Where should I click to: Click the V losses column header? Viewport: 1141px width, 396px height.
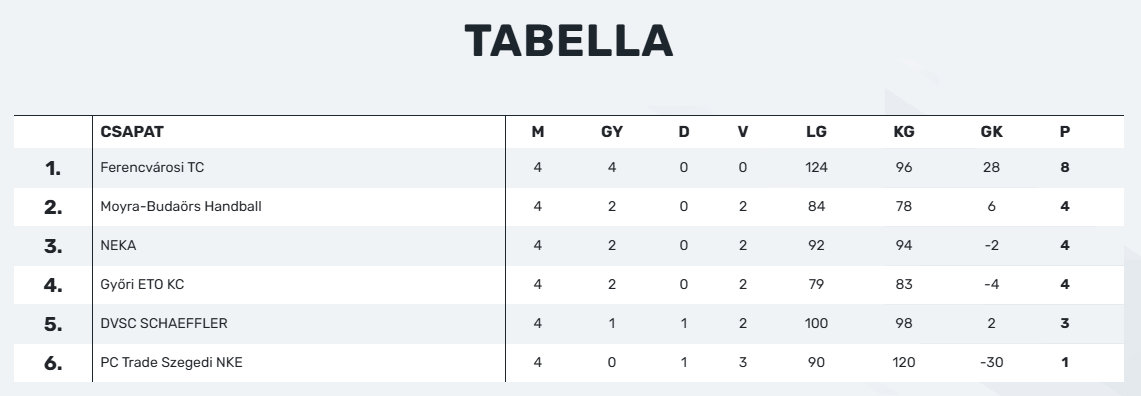742,132
